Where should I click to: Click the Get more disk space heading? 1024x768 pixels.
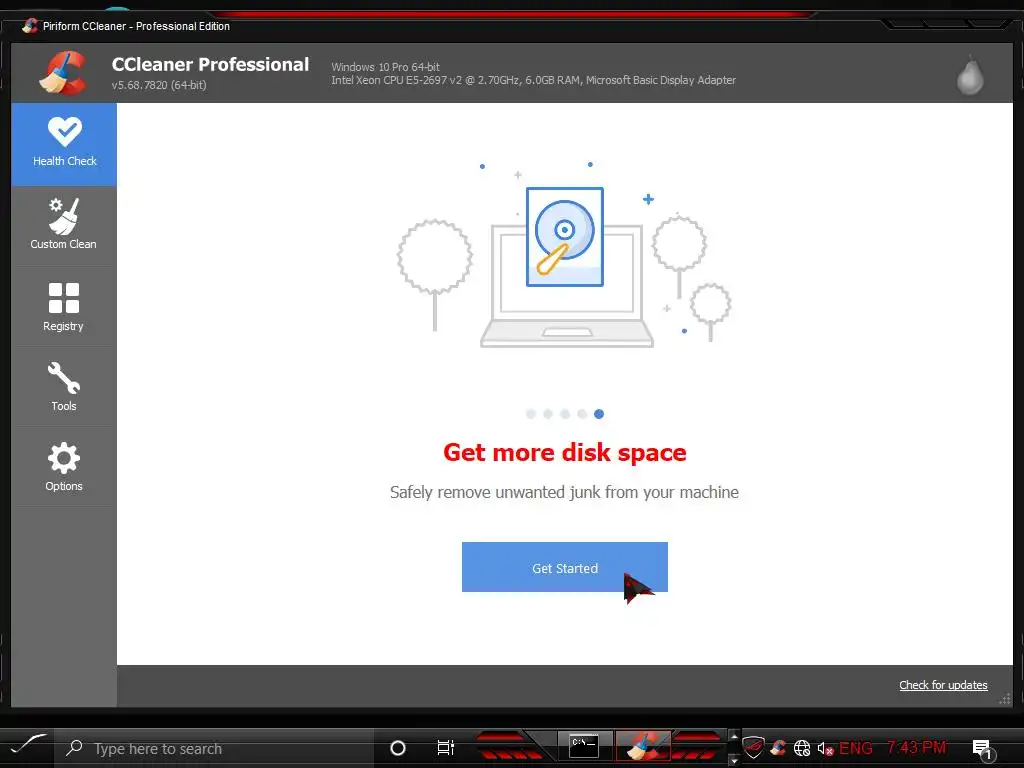[x=564, y=453]
